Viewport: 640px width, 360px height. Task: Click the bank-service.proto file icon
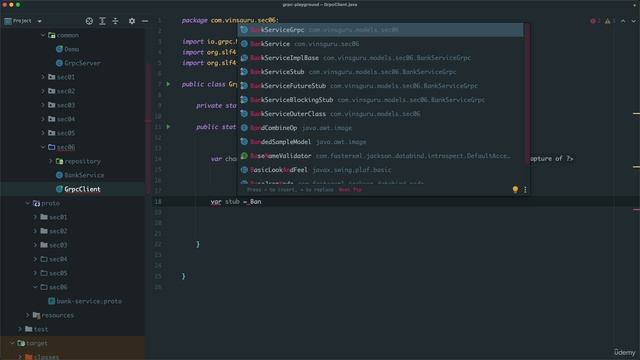pyautogui.click(x=51, y=301)
